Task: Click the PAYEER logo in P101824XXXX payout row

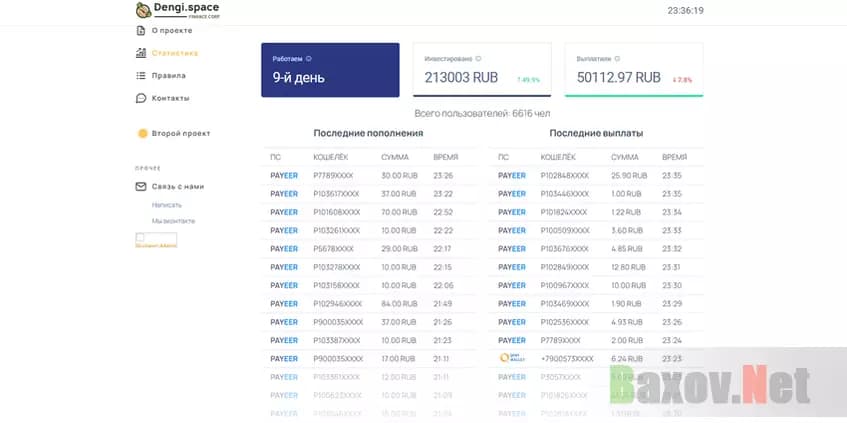Action: coord(512,212)
